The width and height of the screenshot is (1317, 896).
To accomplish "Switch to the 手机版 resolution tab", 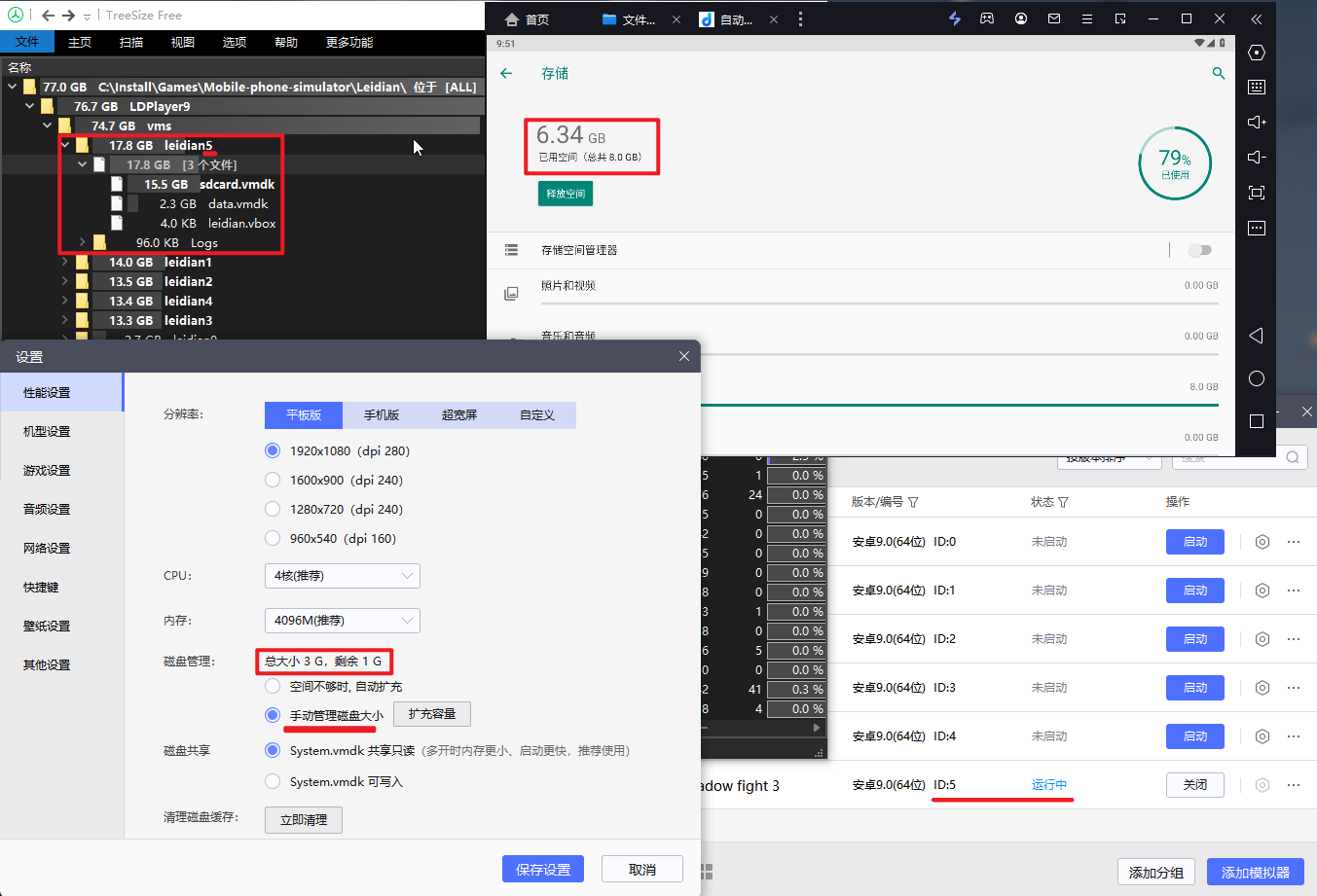I will [382, 415].
